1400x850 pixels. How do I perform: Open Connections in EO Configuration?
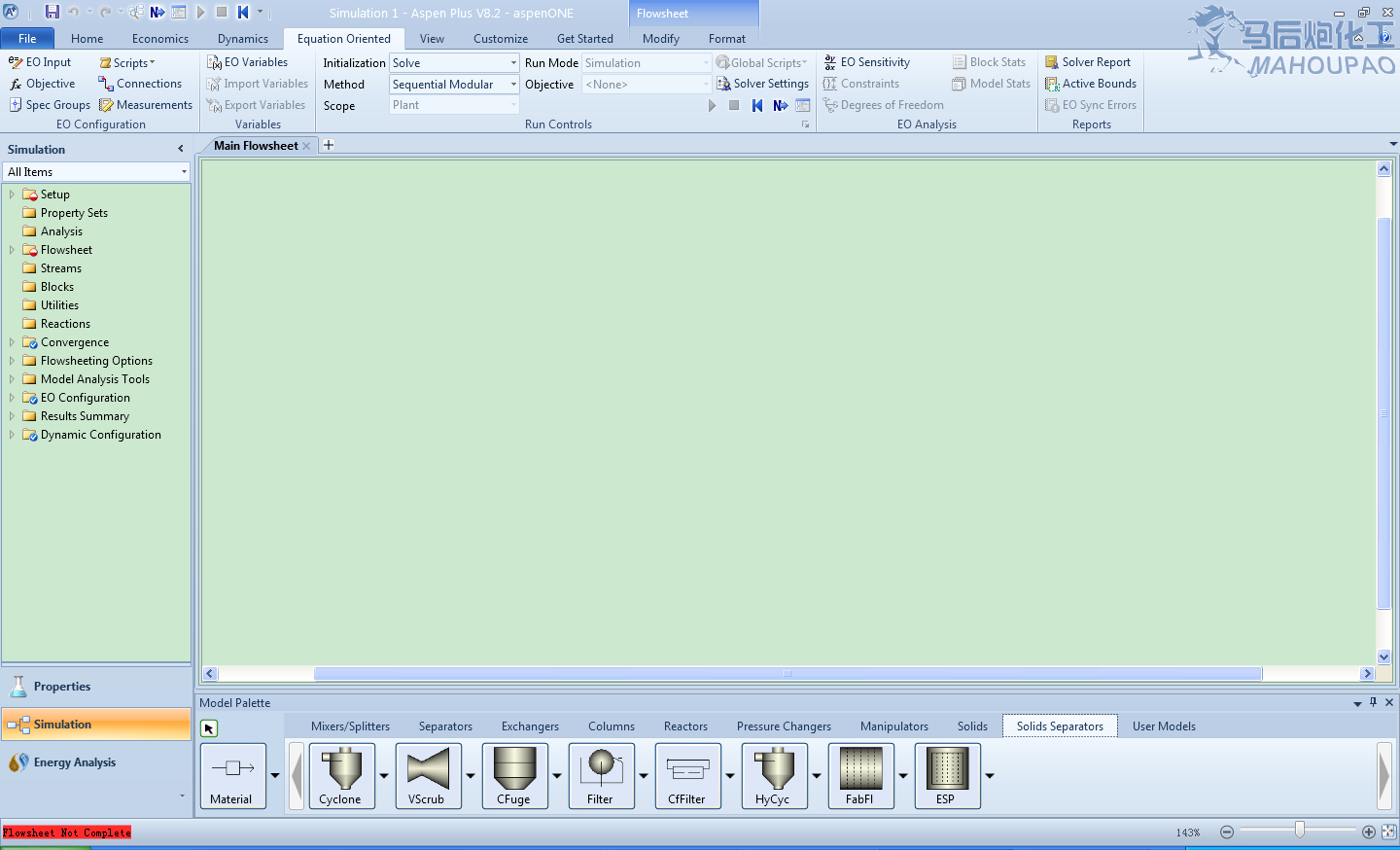140,84
